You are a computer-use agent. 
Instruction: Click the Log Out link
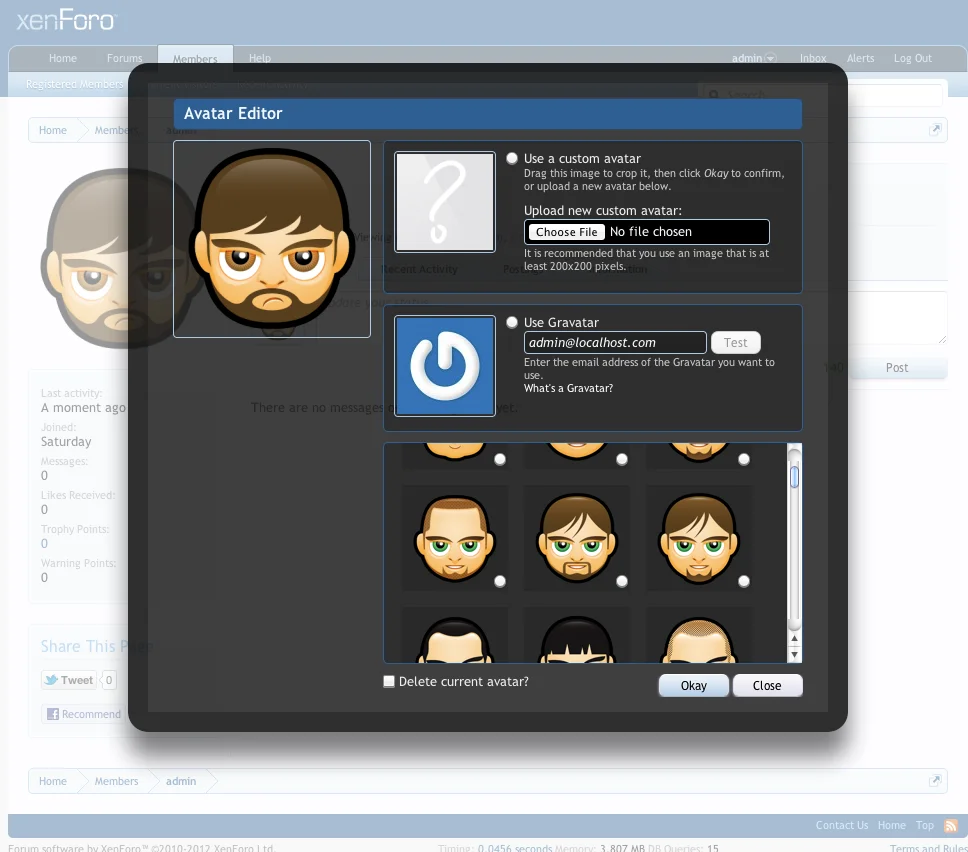[912, 58]
